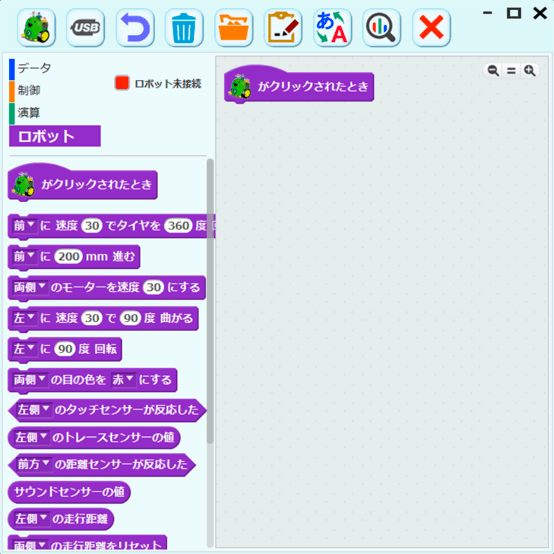Pick the palette がクリックされたとき hat block
554x554 pixels.
pos(82,183)
